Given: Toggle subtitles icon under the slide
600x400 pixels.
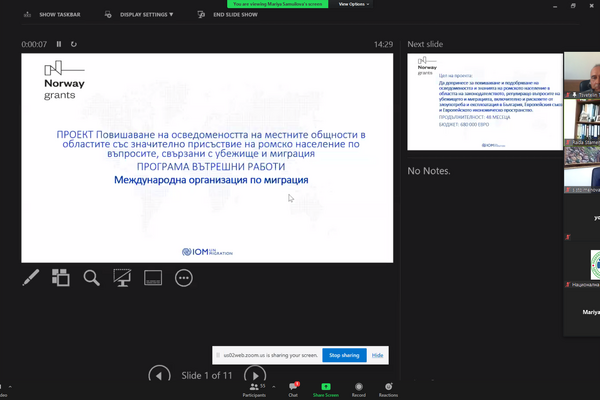Looking at the screenshot, I should coord(153,278).
